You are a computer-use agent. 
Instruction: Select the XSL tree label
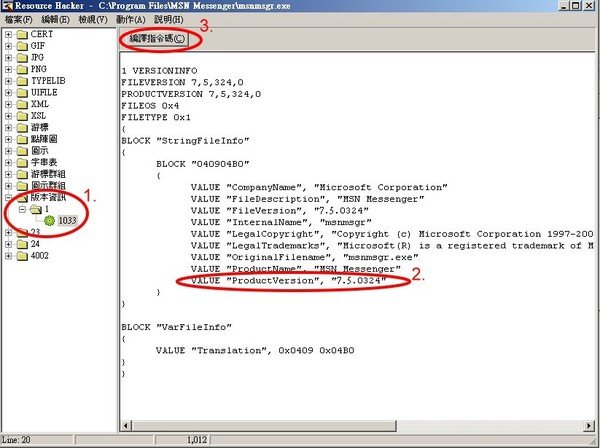pyautogui.click(x=38, y=116)
